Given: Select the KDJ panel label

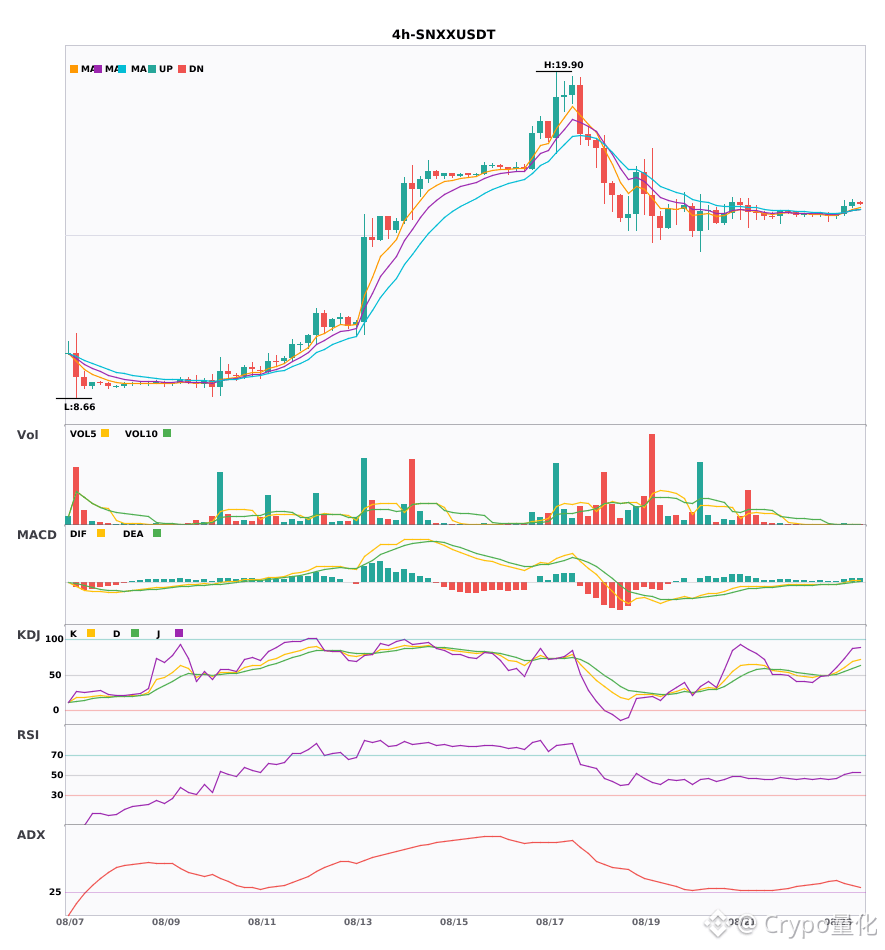Looking at the screenshot, I should (28, 634).
